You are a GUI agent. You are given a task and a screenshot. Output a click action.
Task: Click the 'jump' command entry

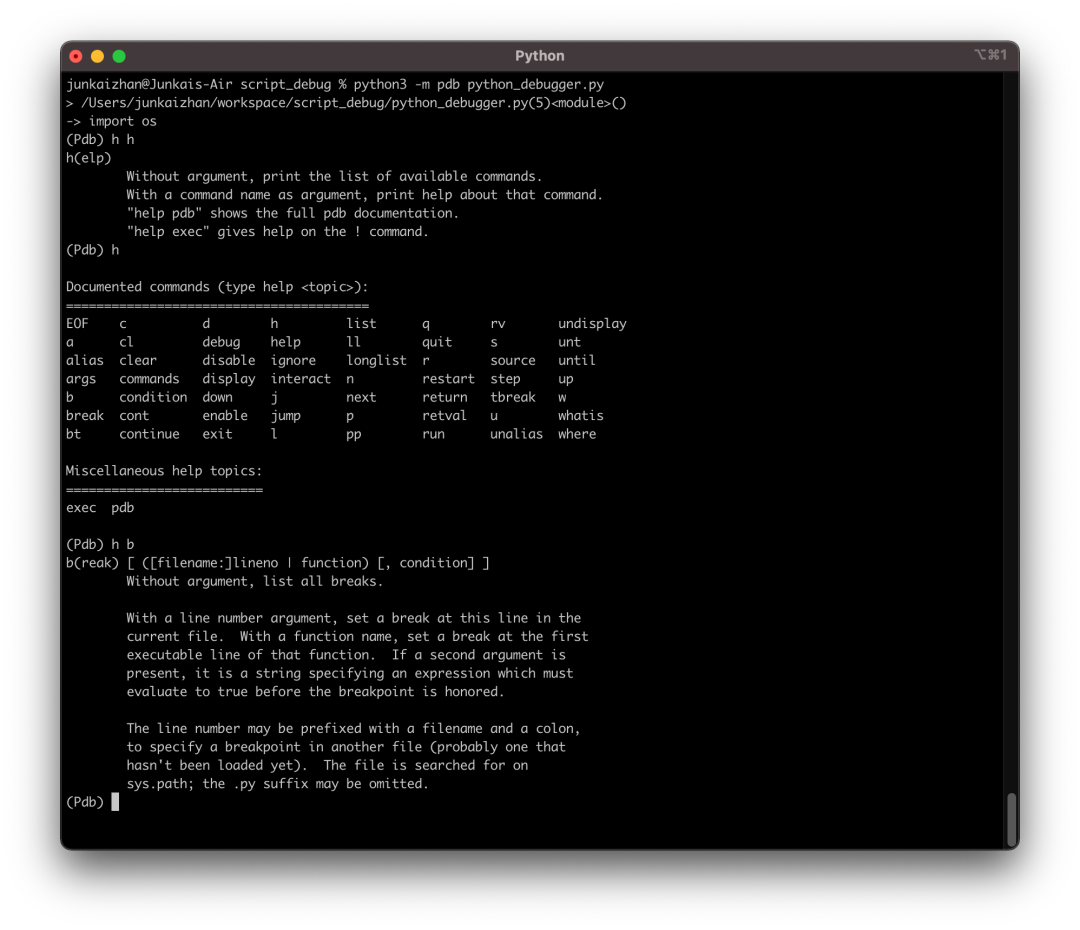tap(285, 416)
